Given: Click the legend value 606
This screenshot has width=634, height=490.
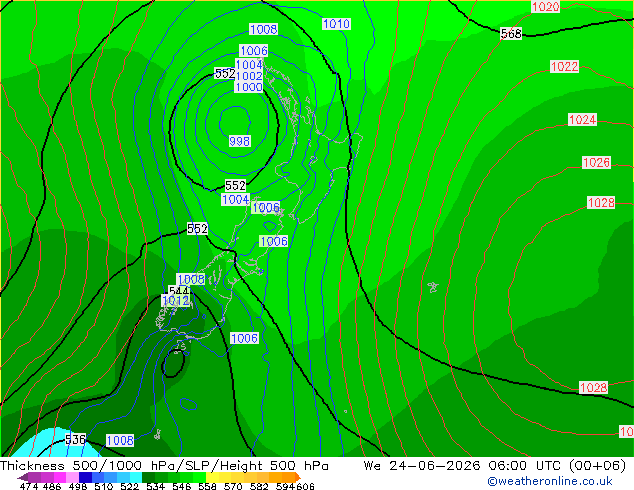Looking at the screenshot, I should click(x=305, y=486).
